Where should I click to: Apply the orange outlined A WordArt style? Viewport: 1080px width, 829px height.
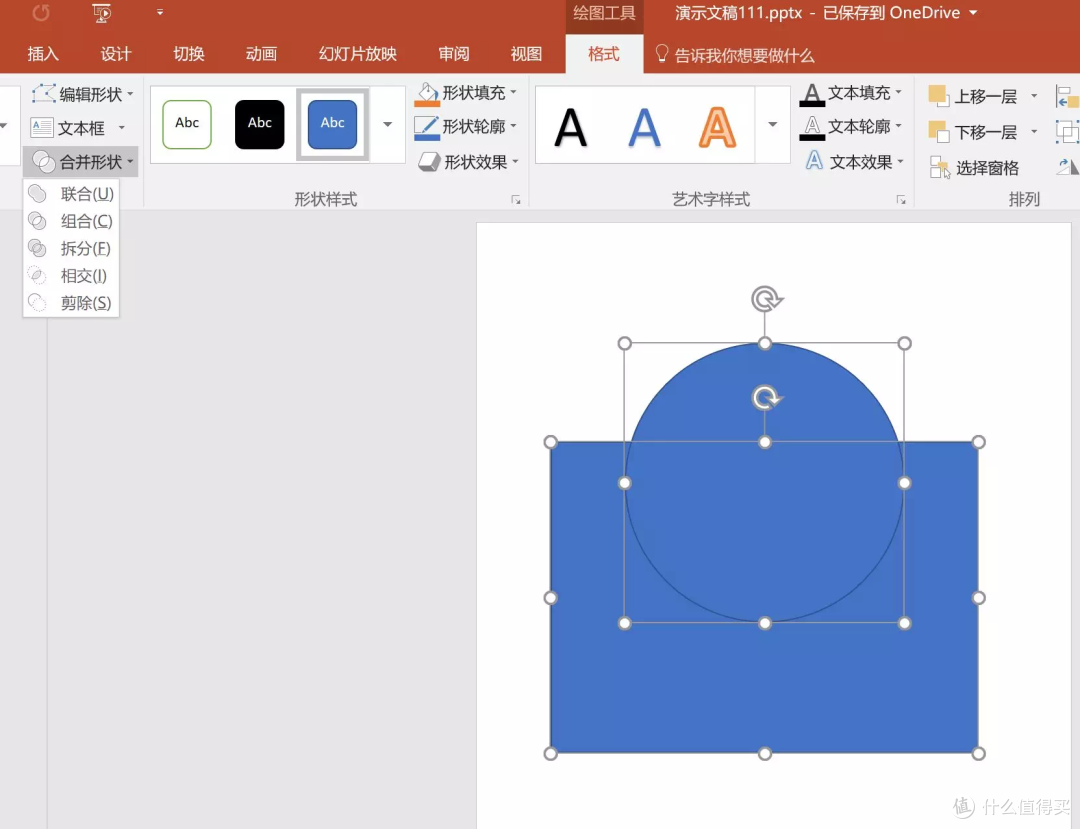716,127
